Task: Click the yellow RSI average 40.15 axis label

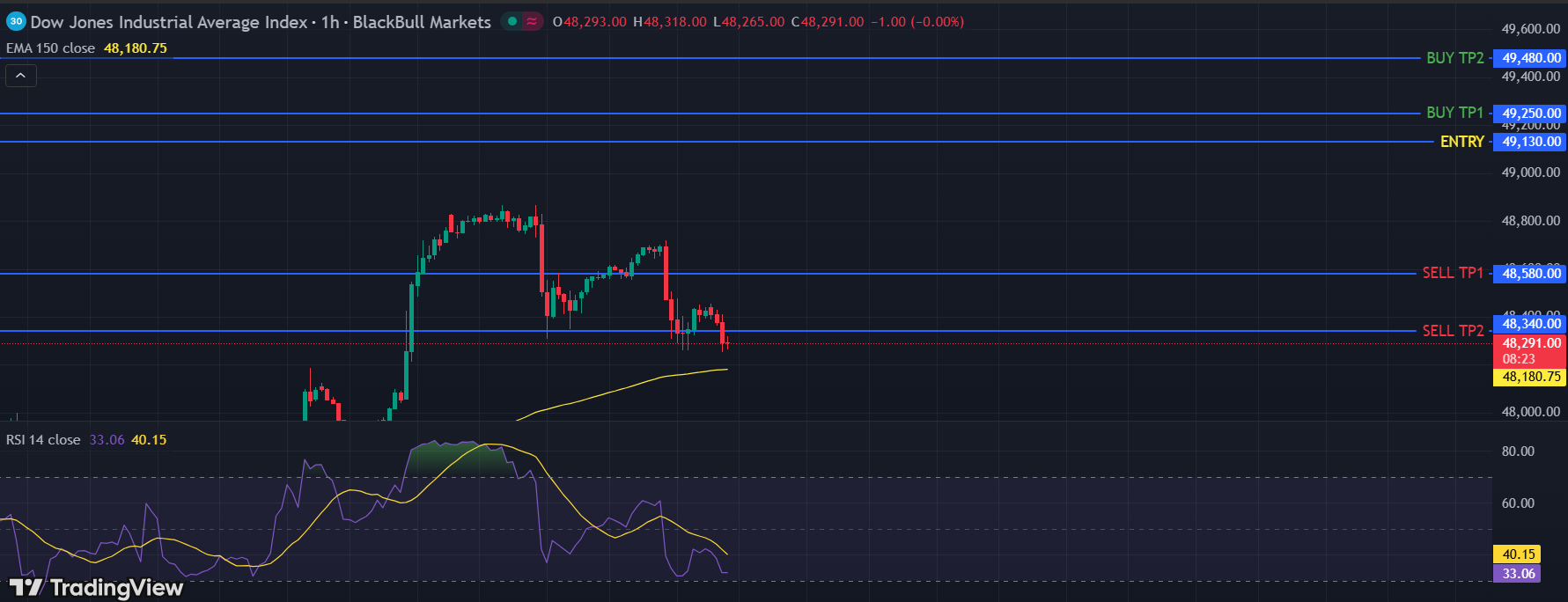Action: click(x=1518, y=554)
